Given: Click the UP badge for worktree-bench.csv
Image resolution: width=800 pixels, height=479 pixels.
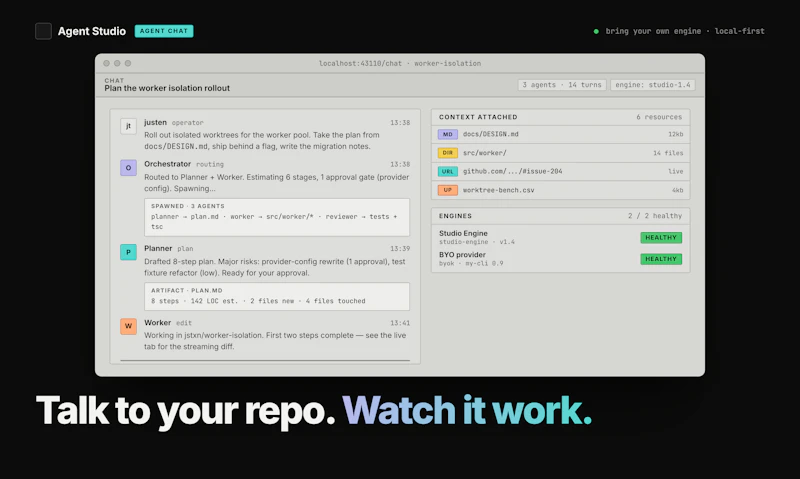Looking at the screenshot, I should [447, 190].
